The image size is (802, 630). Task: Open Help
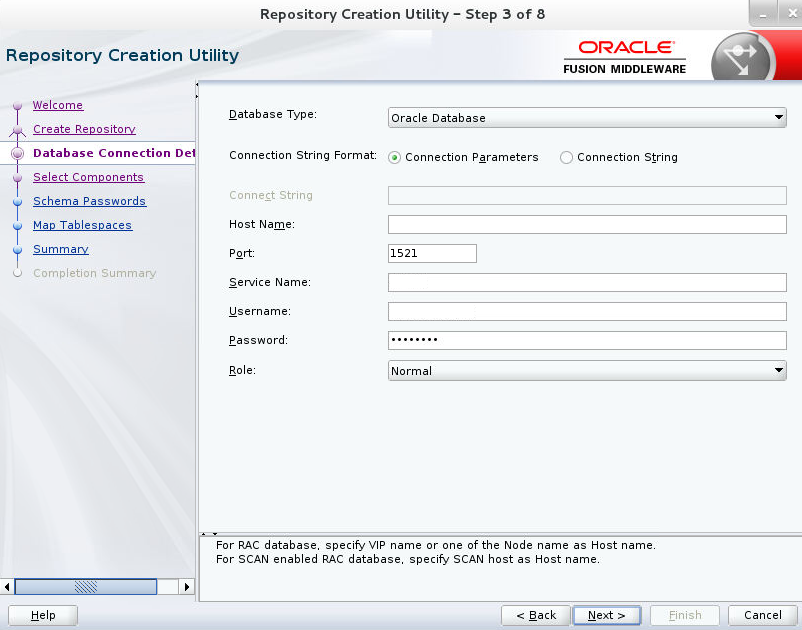(x=42, y=615)
